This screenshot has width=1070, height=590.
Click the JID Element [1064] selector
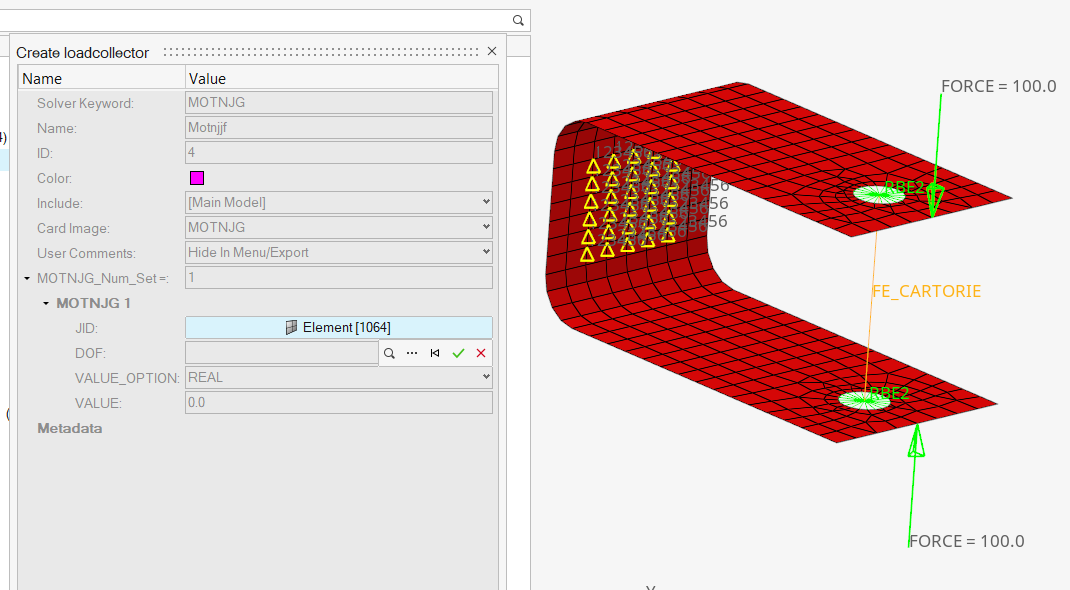pos(338,327)
